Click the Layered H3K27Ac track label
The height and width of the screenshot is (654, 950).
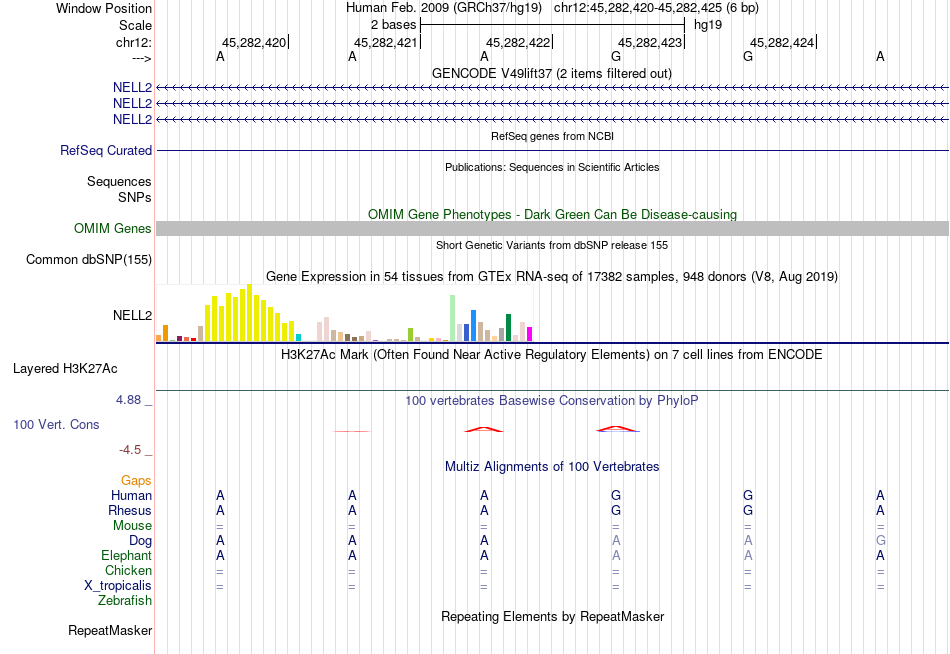click(65, 369)
